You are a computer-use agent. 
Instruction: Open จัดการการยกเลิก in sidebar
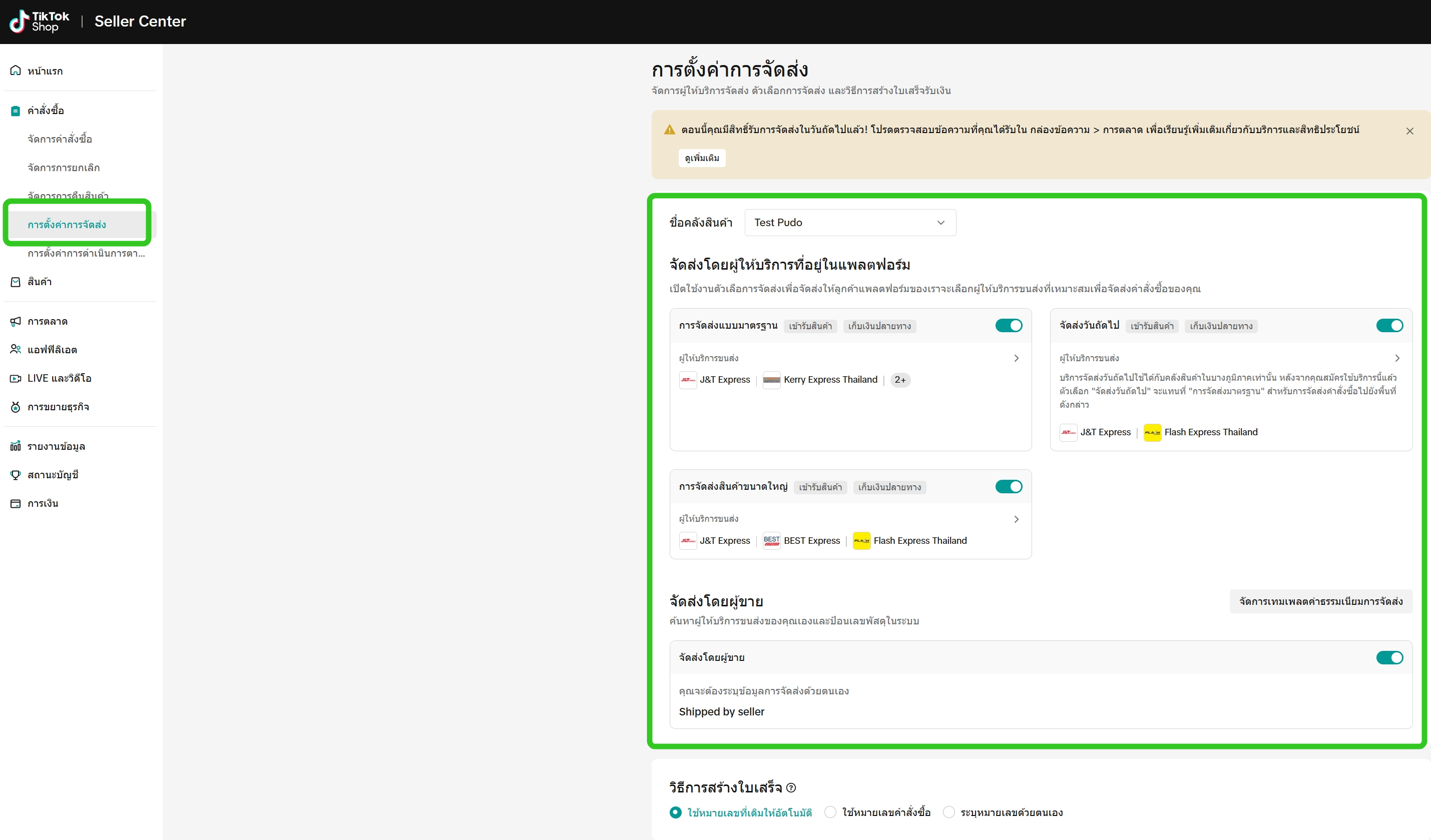(x=64, y=168)
